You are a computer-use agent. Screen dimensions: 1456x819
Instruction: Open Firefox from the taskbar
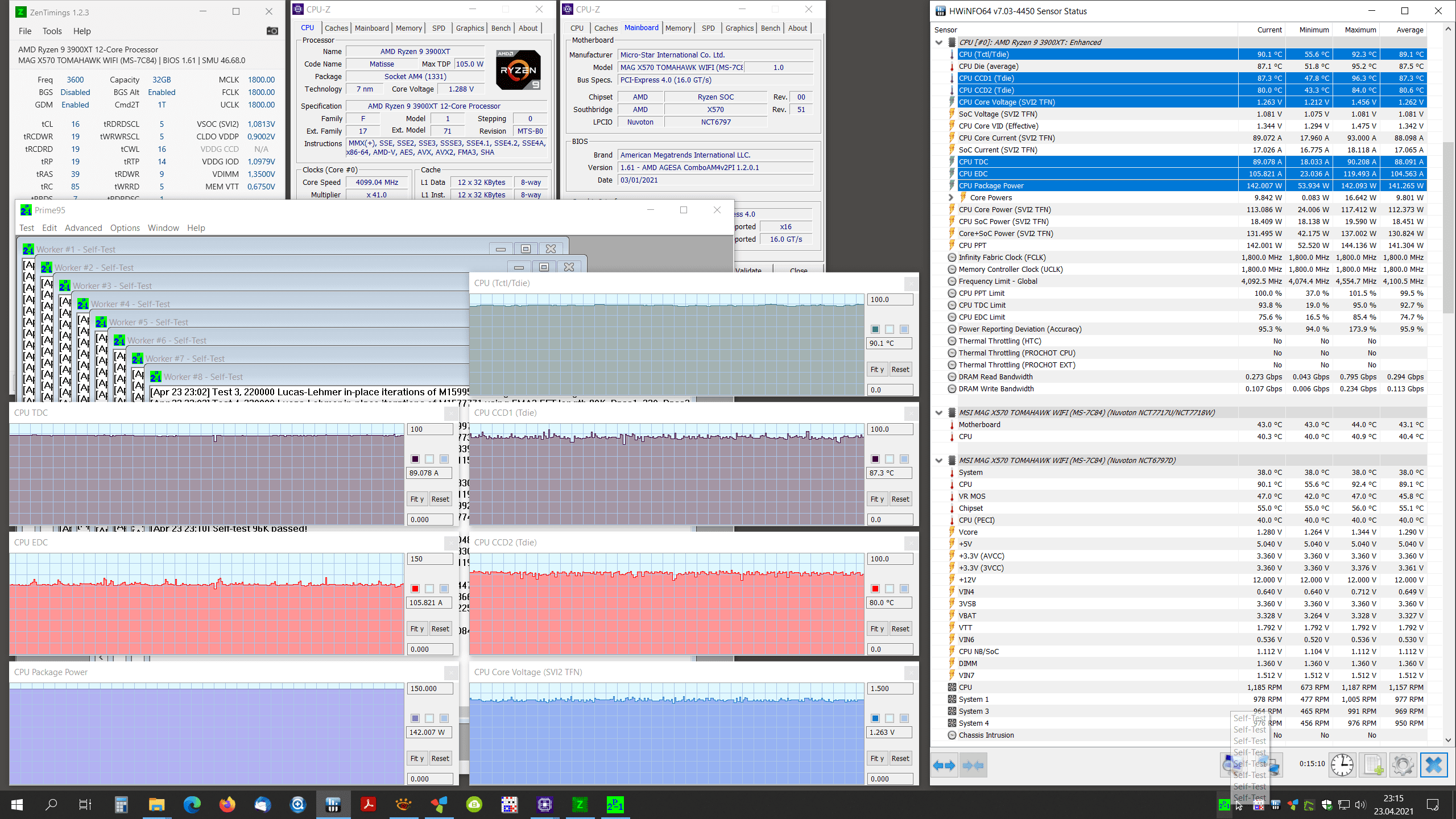[x=227, y=805]
